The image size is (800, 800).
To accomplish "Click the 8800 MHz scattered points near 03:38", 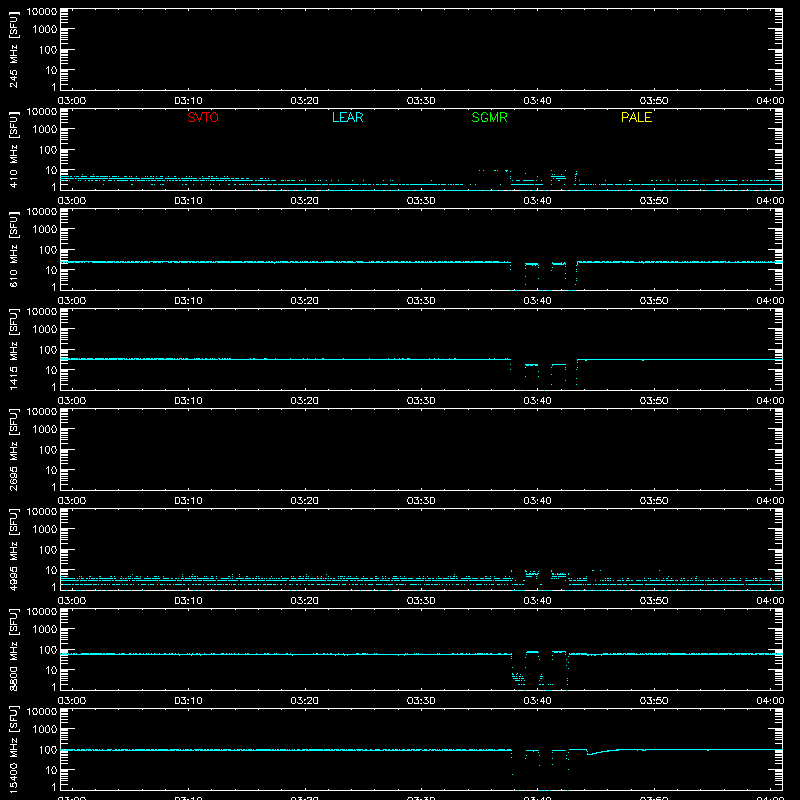I will 518,678.
